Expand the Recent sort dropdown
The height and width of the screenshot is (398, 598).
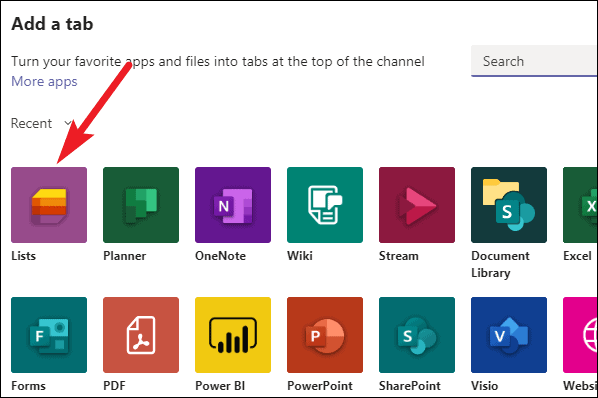point(41,123)
